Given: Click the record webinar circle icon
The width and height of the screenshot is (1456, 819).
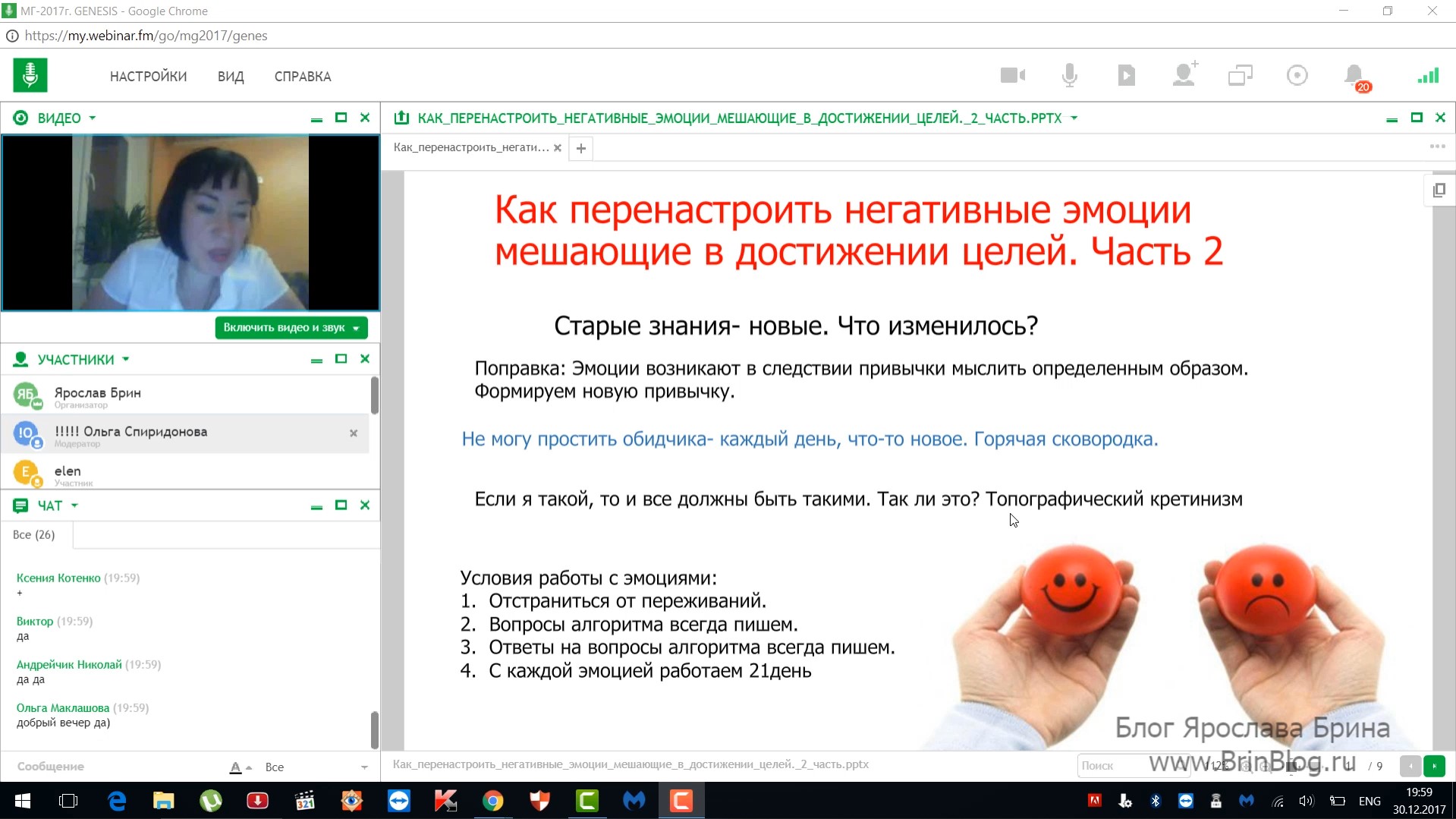Looking at the screenshot, I should pyautogui.click(x=1297, y=75).
